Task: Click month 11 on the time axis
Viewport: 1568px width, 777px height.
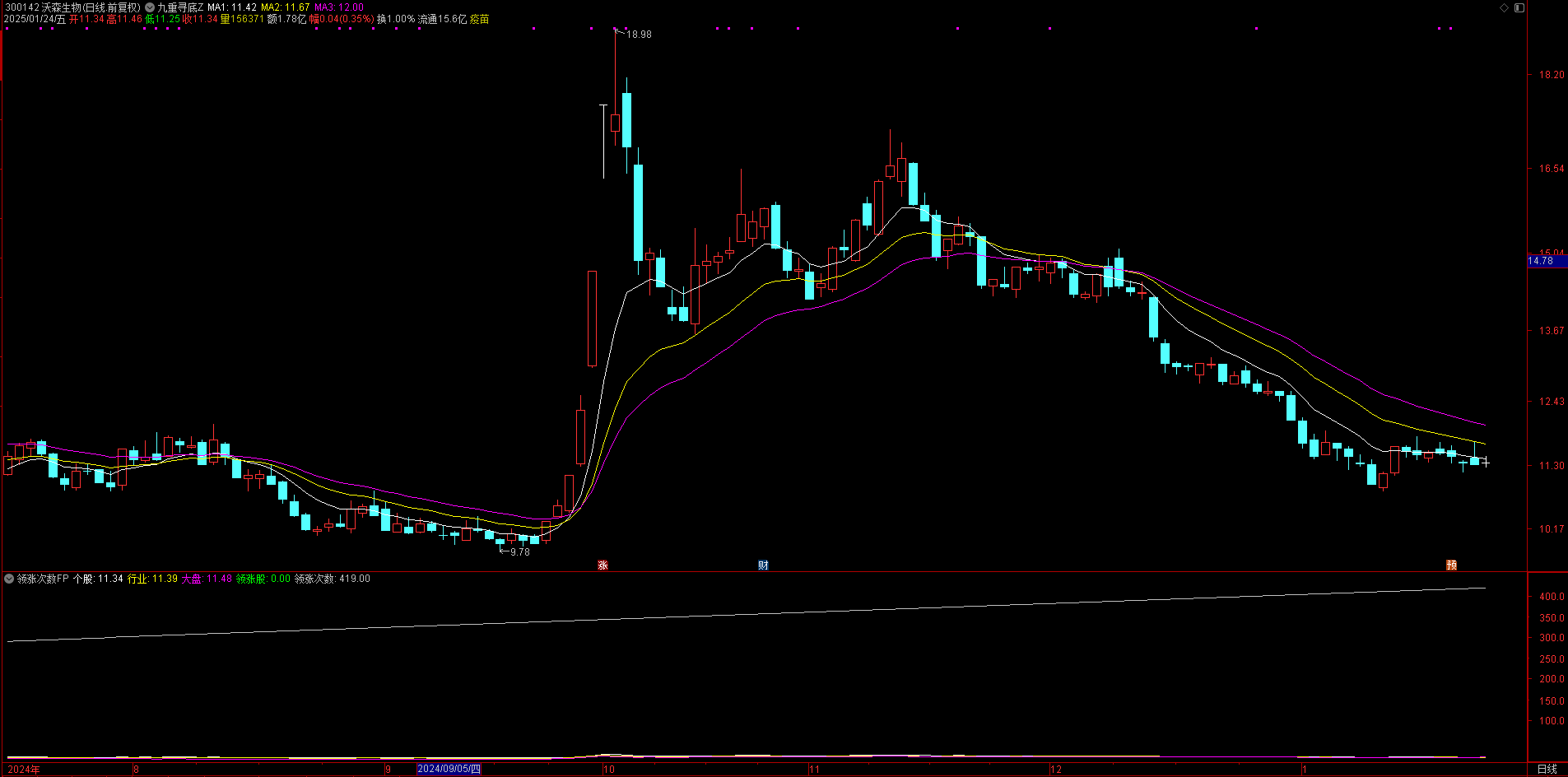Action: 814,770
